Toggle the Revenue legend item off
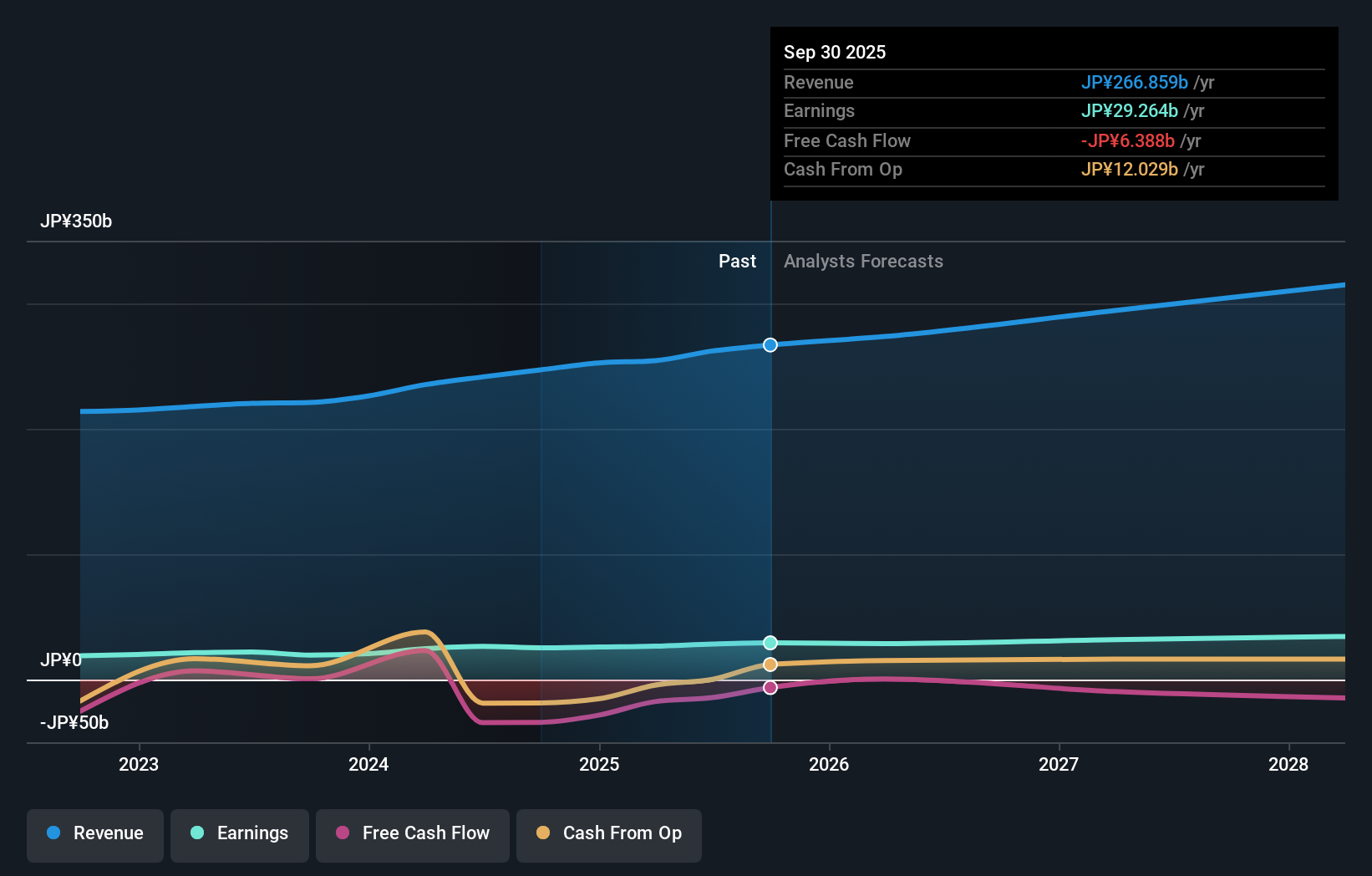Viewport: 1372px width, 876px height. pos(94,833)
